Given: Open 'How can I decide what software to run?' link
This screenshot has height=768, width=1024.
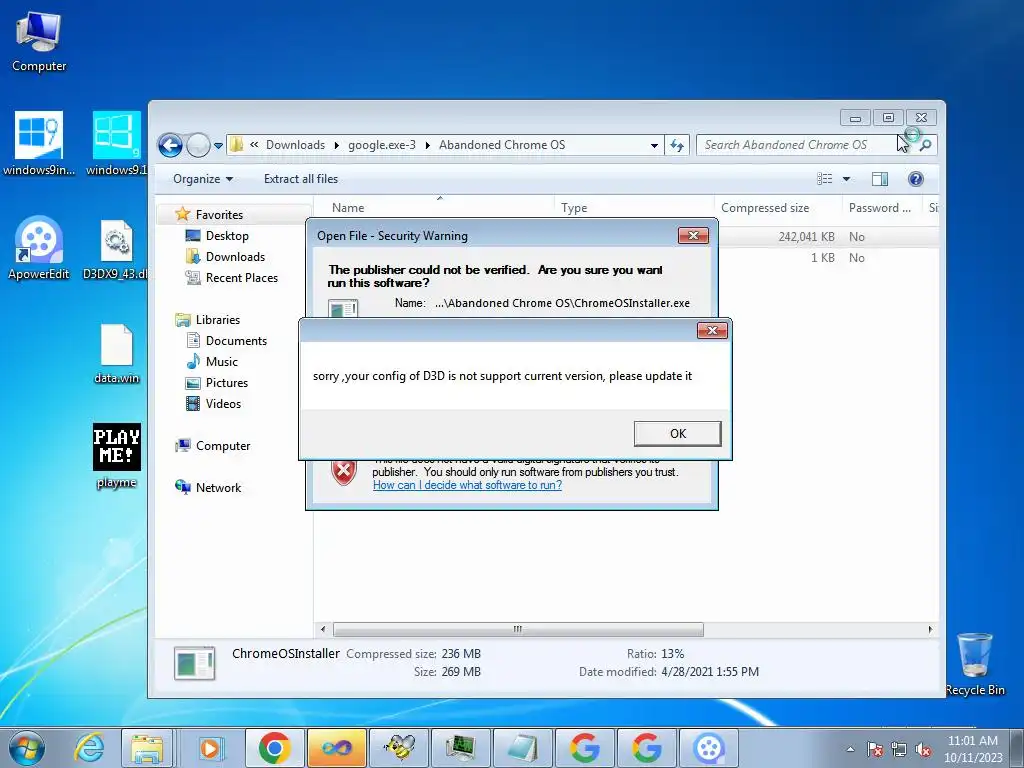Looking at the screenshot, I should point(467,485).
